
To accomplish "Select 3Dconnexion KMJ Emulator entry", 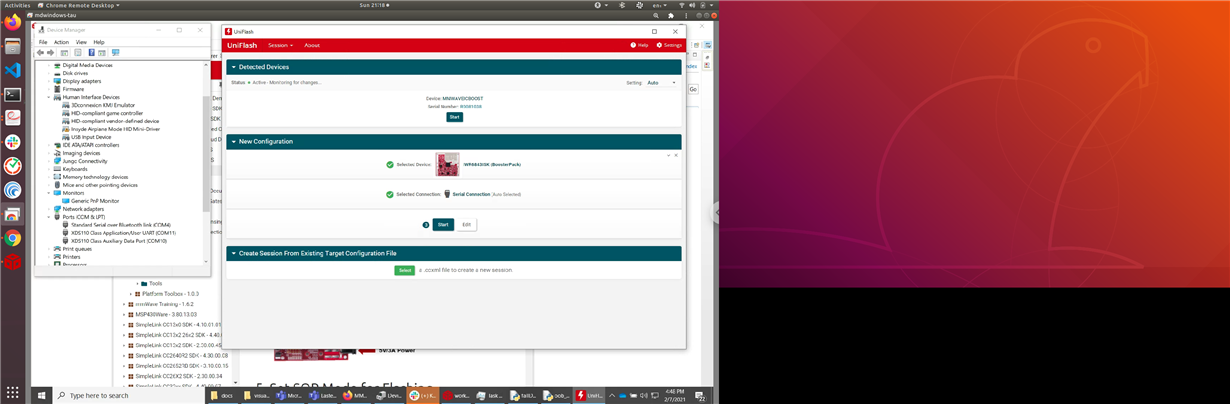I will pos(103,105).
